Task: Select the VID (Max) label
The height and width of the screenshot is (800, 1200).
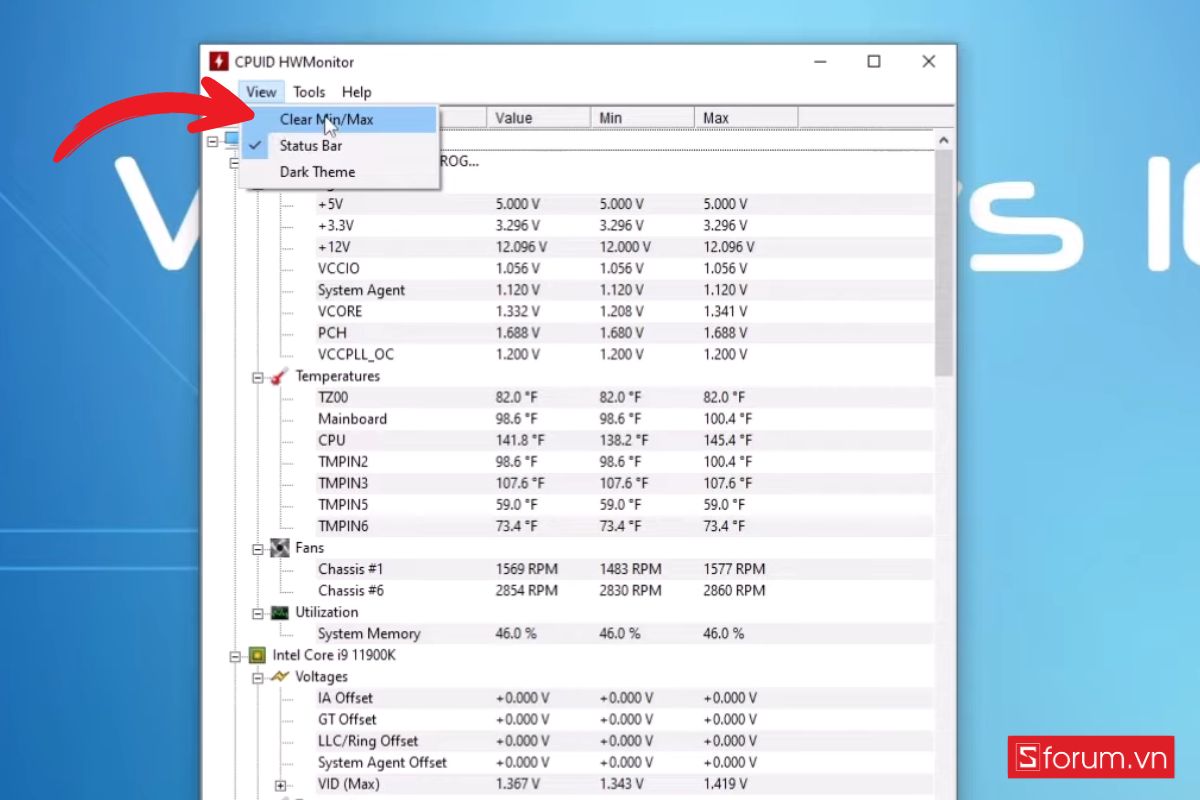Action: (349, 785)
